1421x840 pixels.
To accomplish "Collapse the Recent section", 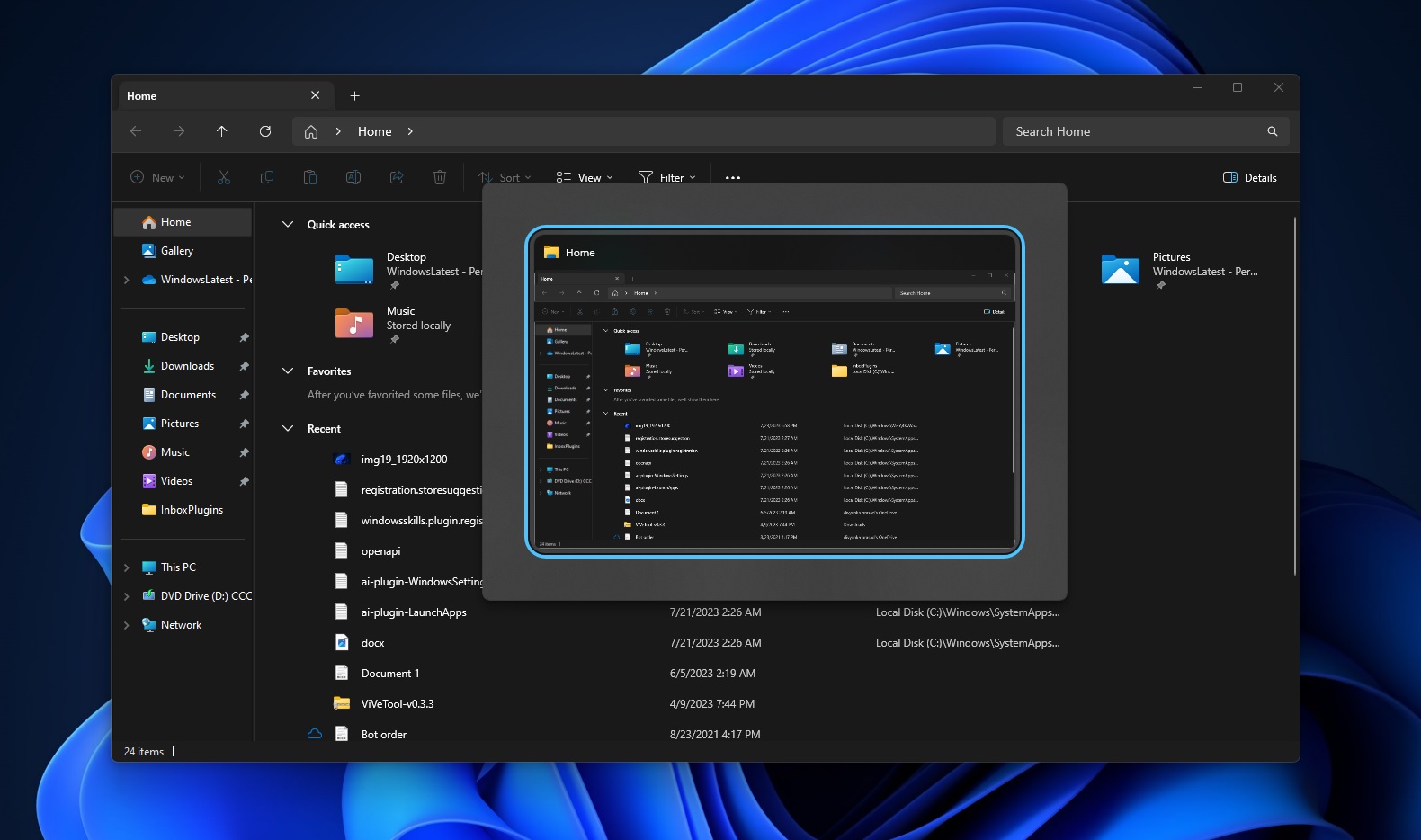I will point(288,428).
